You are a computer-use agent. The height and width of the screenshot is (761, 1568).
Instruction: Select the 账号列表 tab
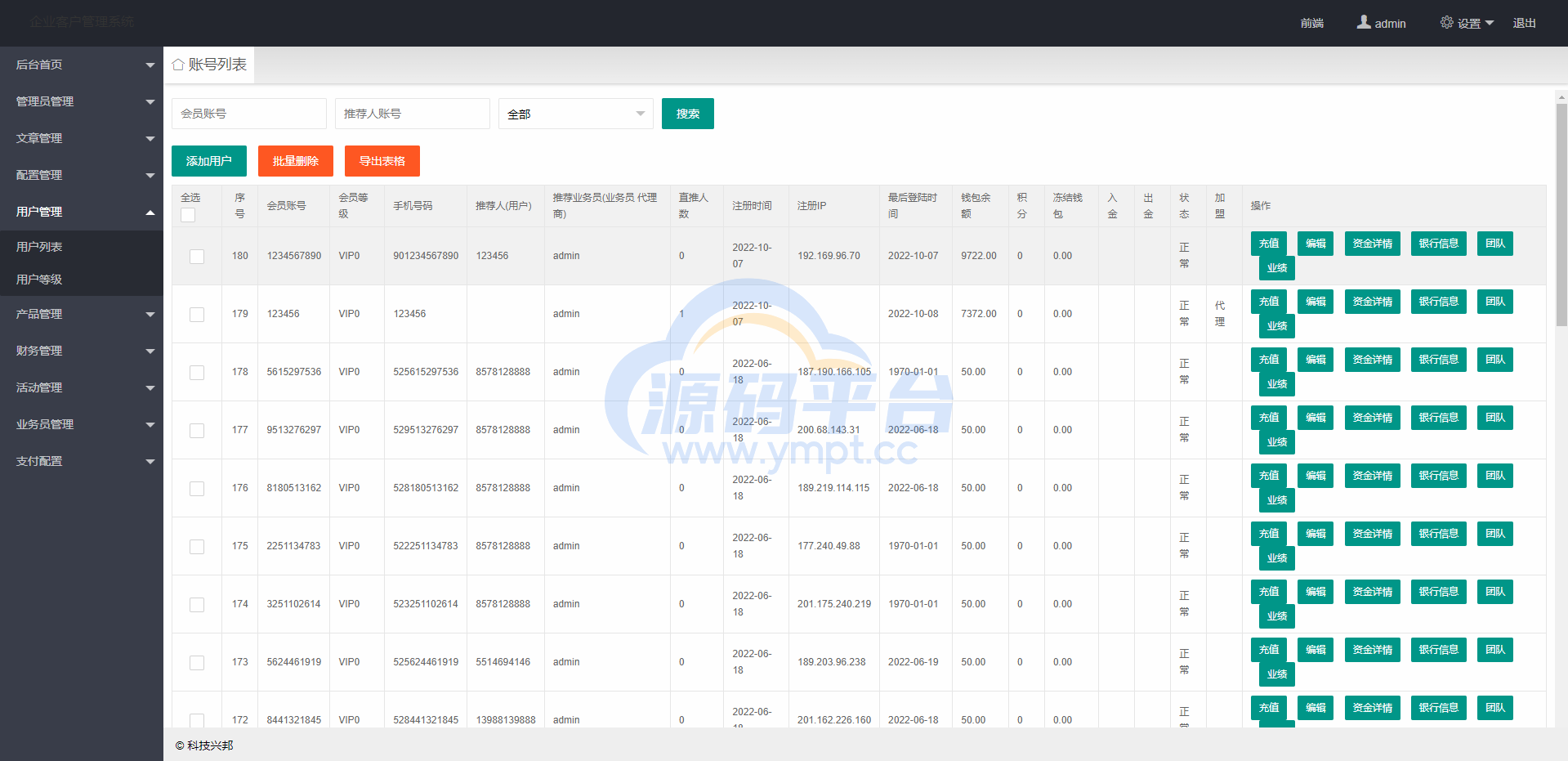pos(209,65)
